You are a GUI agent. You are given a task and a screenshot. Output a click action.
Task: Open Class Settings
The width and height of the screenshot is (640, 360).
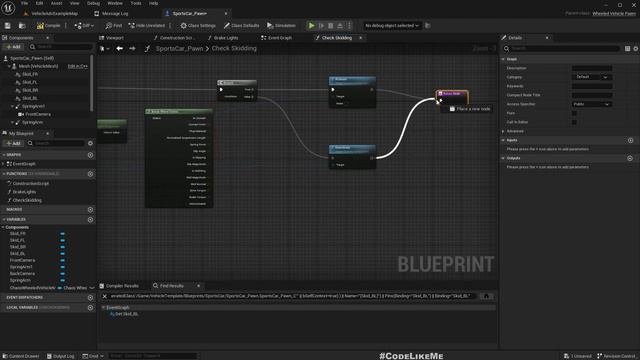pos(198,26)
